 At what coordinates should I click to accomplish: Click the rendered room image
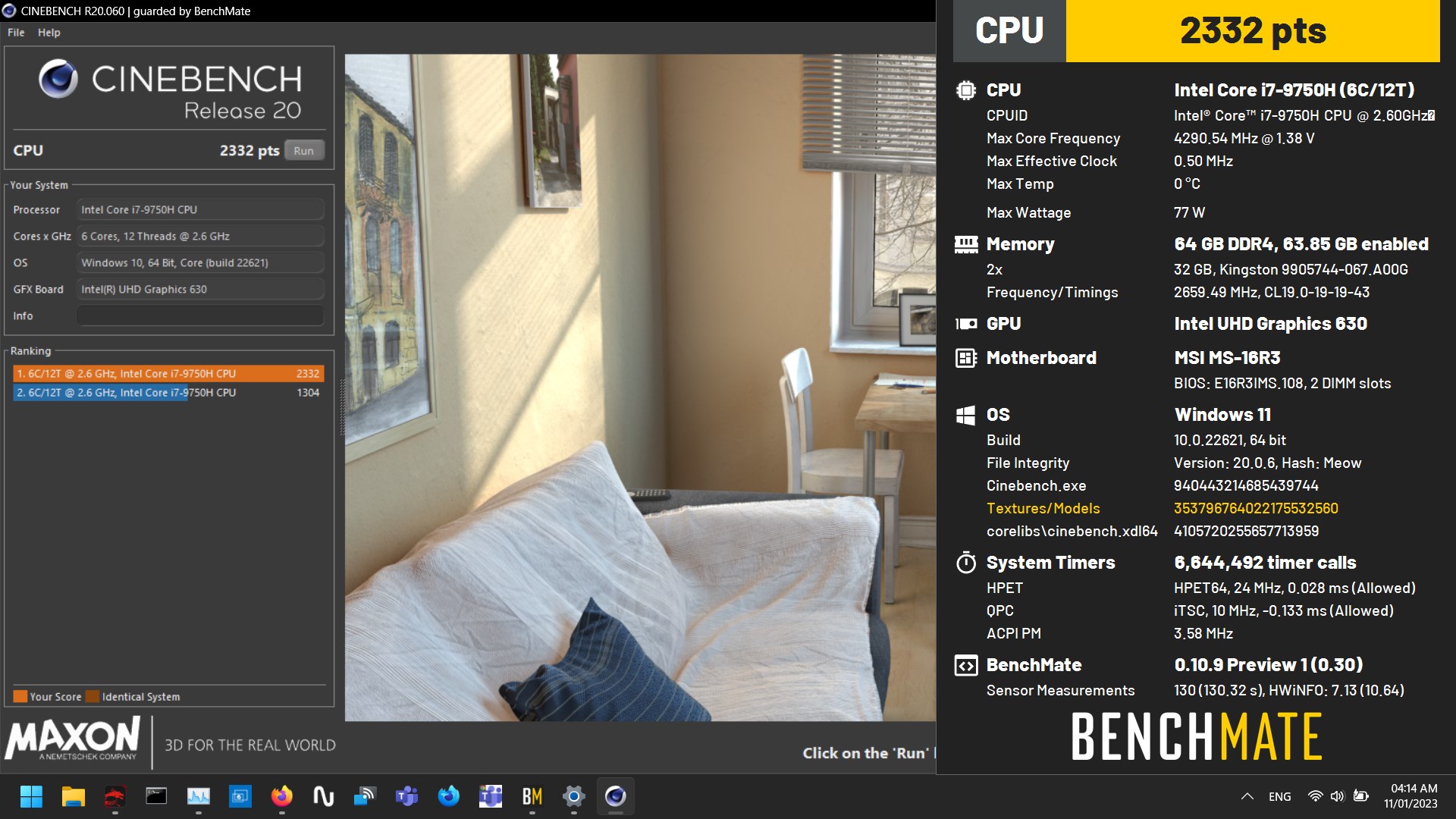click(640, 387)
